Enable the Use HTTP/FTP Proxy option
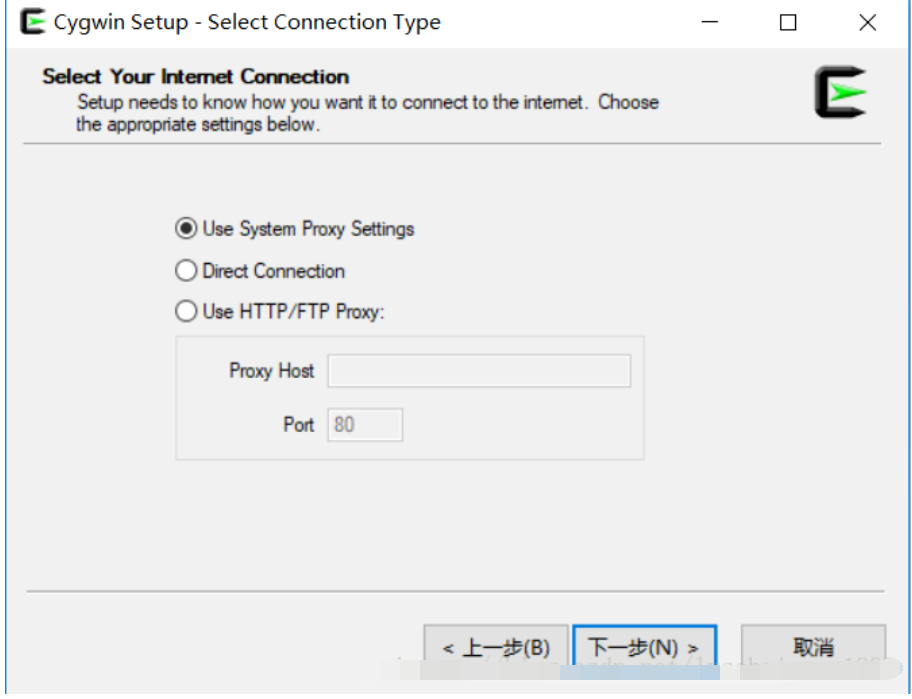The image size is (912, 699). coord(186,312)
